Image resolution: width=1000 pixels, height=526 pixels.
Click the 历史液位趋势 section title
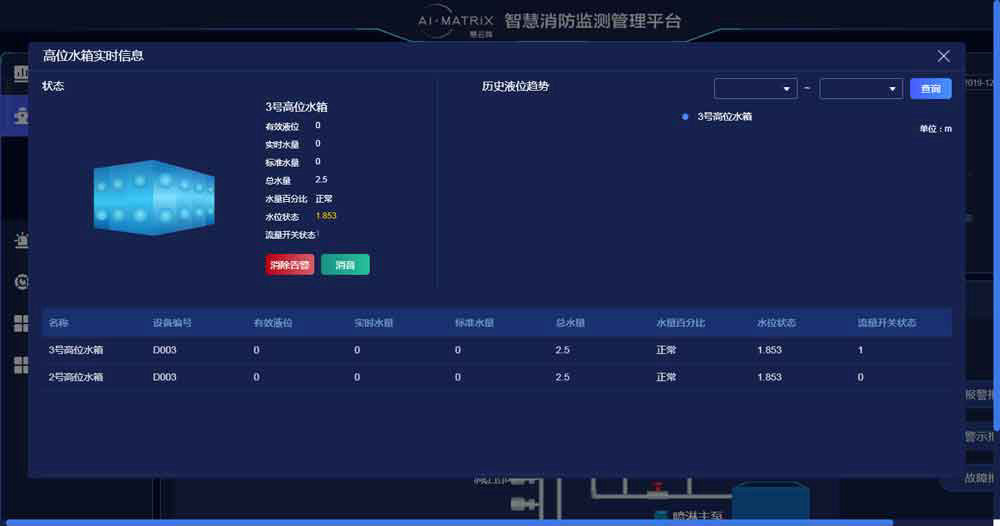click(x=515, y=86)
